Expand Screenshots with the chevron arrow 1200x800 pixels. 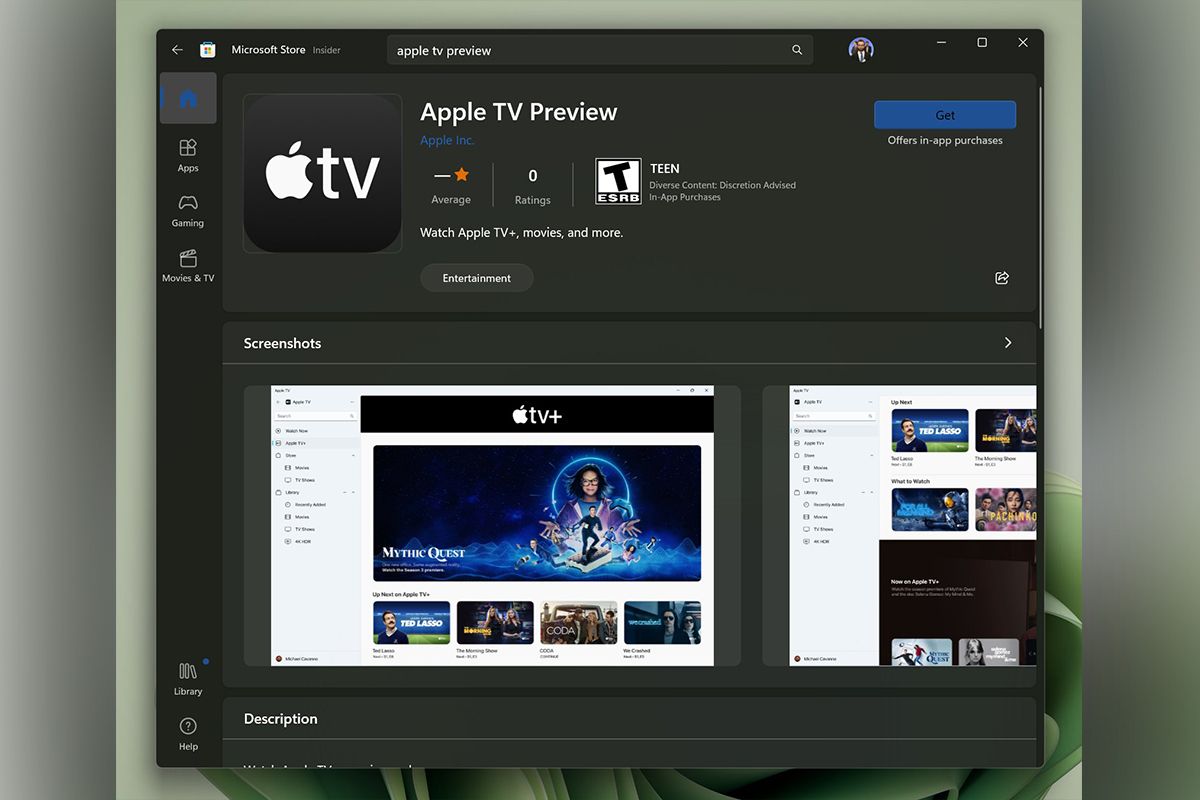click(x=1008, y=343)
